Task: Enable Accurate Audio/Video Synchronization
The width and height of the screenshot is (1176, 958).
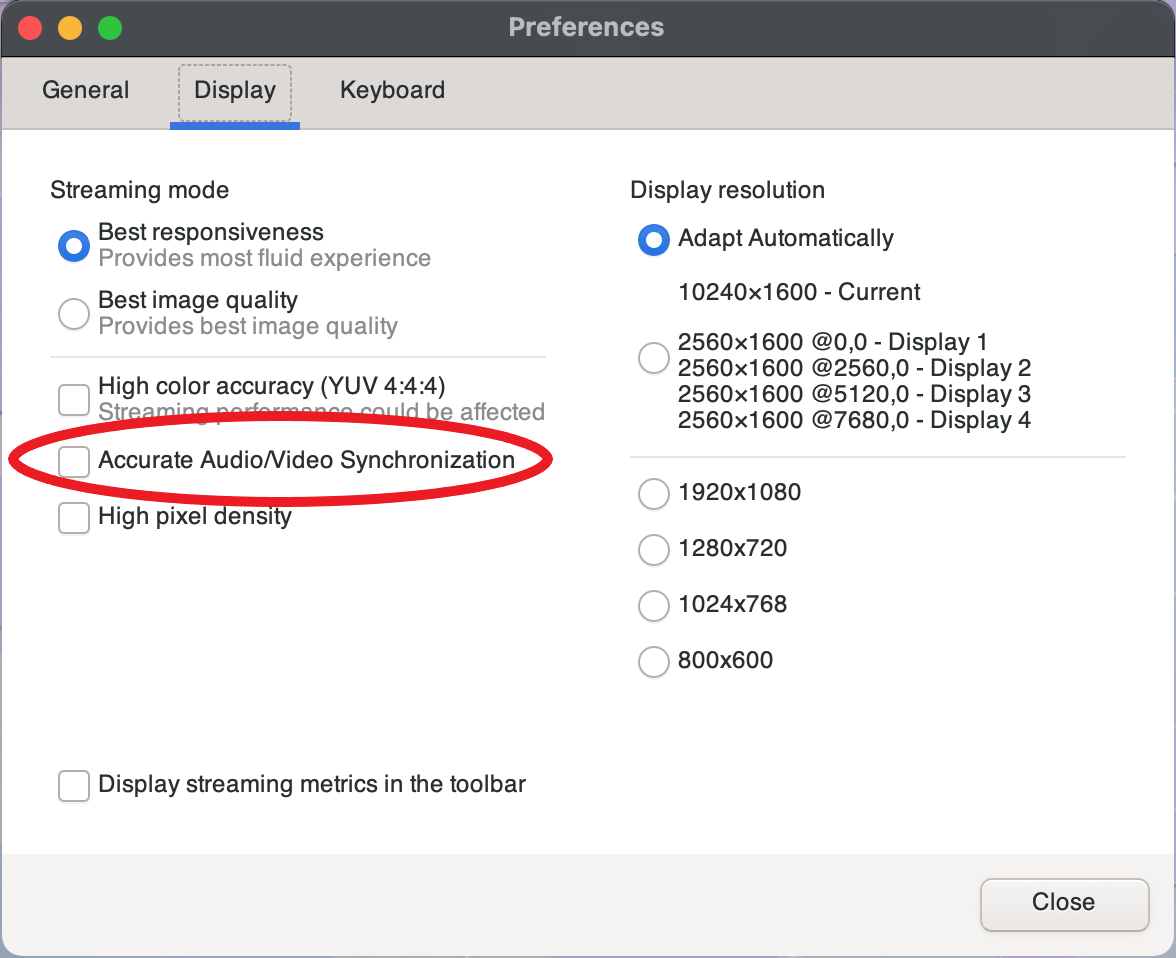Action: (73, 461)
